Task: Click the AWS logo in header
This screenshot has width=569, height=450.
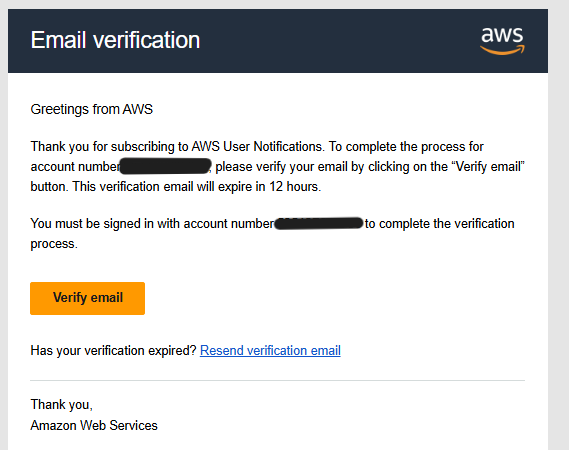Action: pyautogui.click(x=502, y=41)
